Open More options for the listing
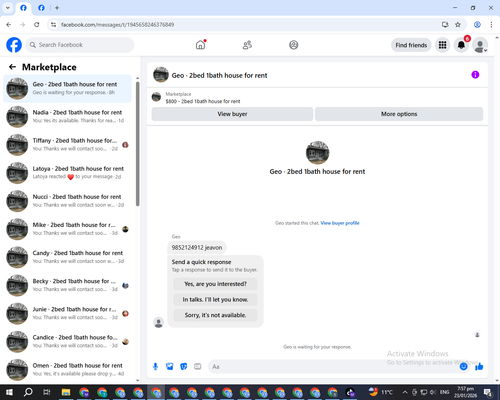The image size is (500, 400). tap(399, 114)
